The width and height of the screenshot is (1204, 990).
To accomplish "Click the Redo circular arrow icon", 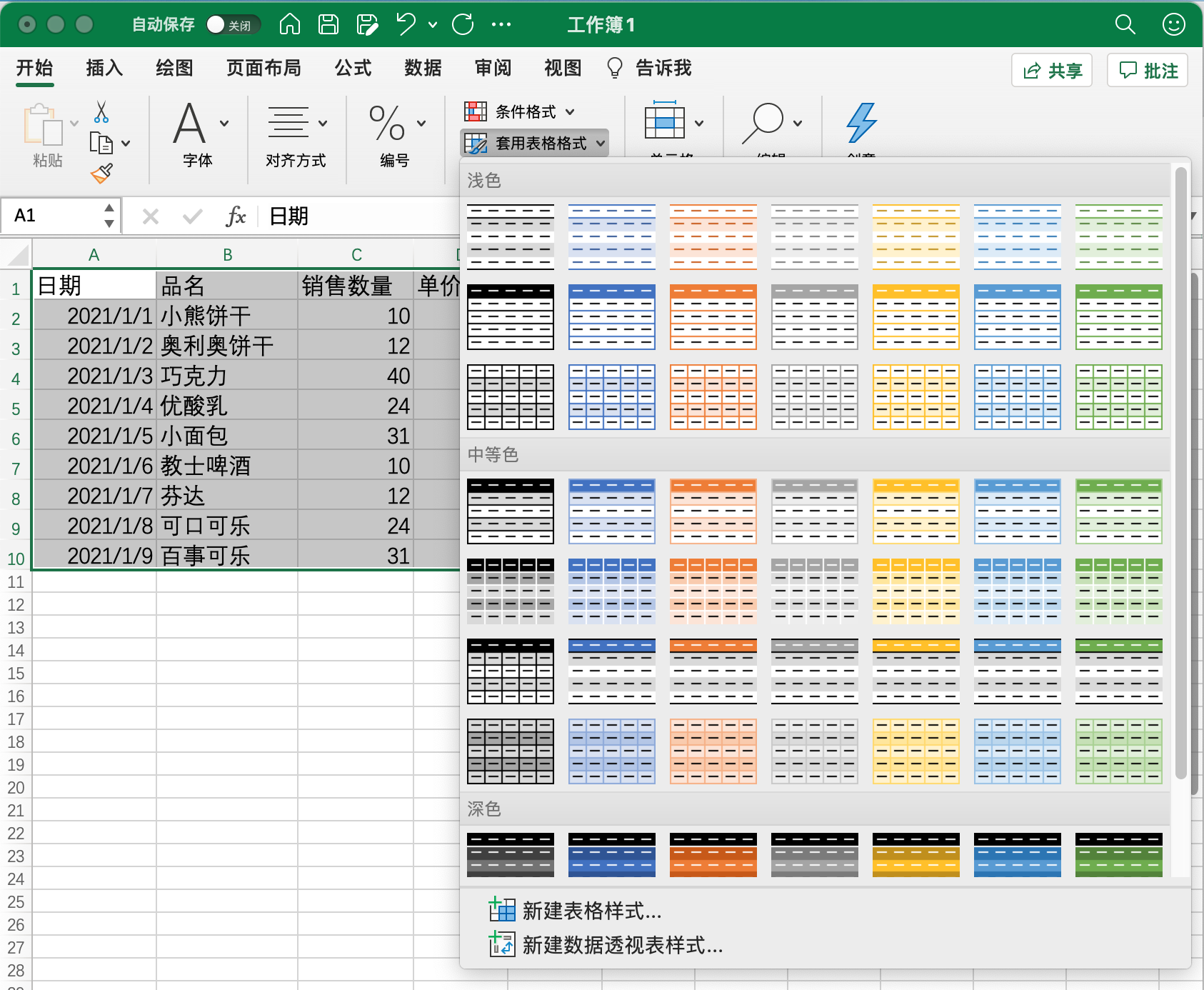I will click(463, 24).
